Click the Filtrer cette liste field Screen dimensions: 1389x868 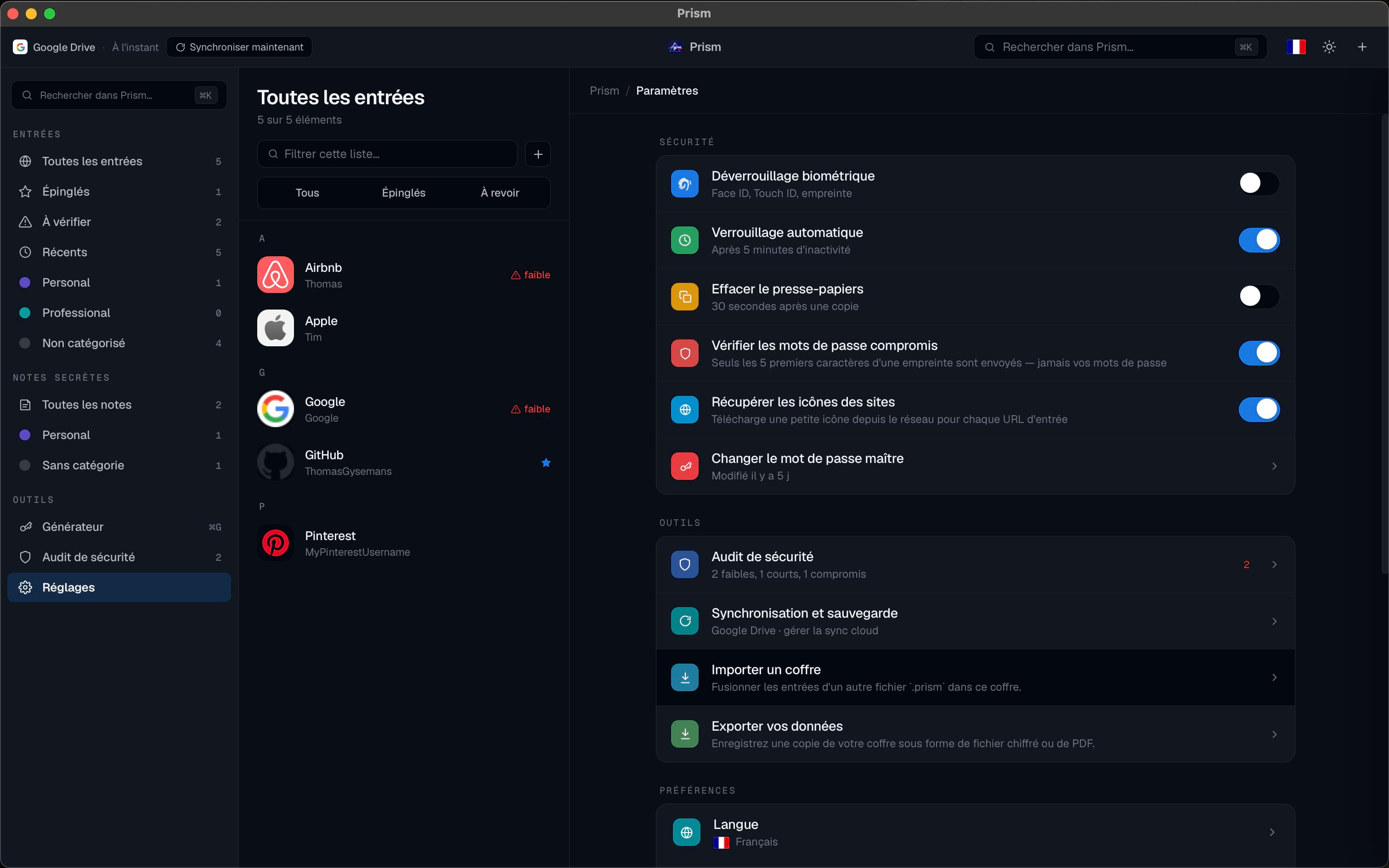point(387,154)
